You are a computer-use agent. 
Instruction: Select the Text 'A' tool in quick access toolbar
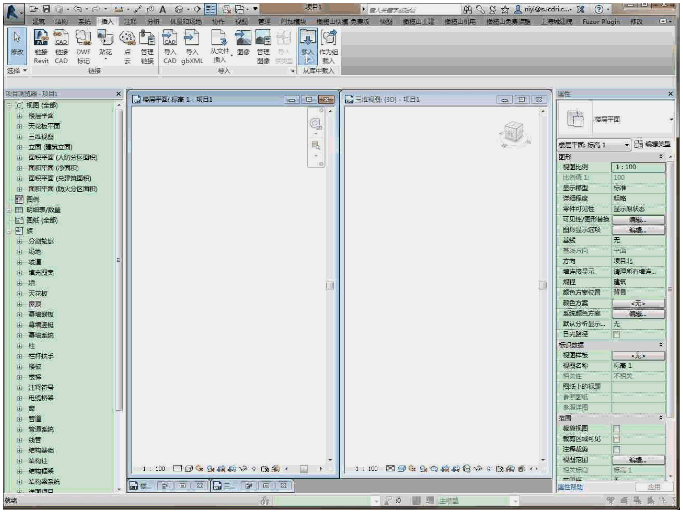point(162,9)
